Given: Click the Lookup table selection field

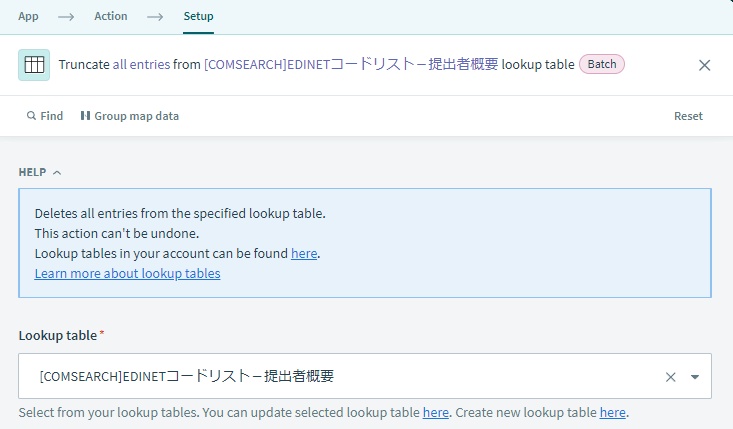Looking at the screenshot, I should [x=340, y=377].
